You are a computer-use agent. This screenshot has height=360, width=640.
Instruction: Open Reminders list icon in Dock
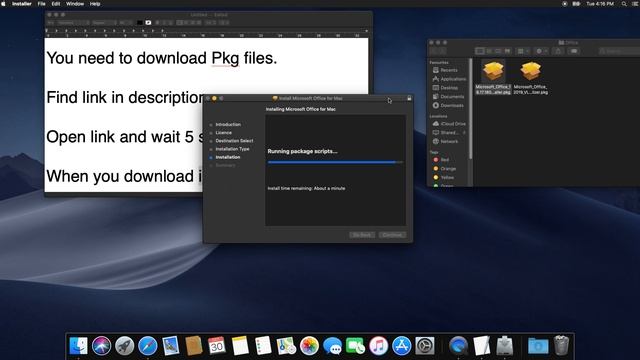tap(263, 346)
